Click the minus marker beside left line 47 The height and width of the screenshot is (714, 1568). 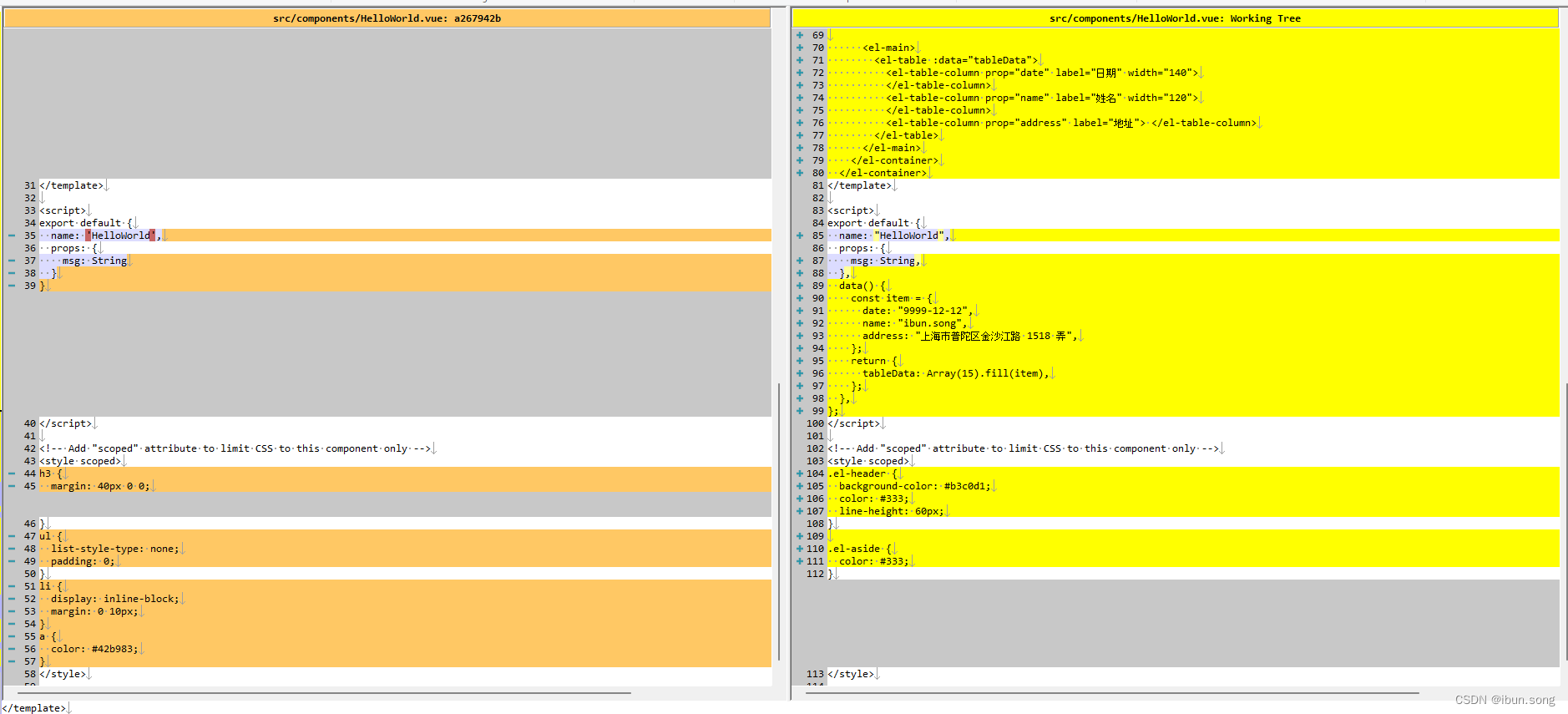[x=12, y=536]
